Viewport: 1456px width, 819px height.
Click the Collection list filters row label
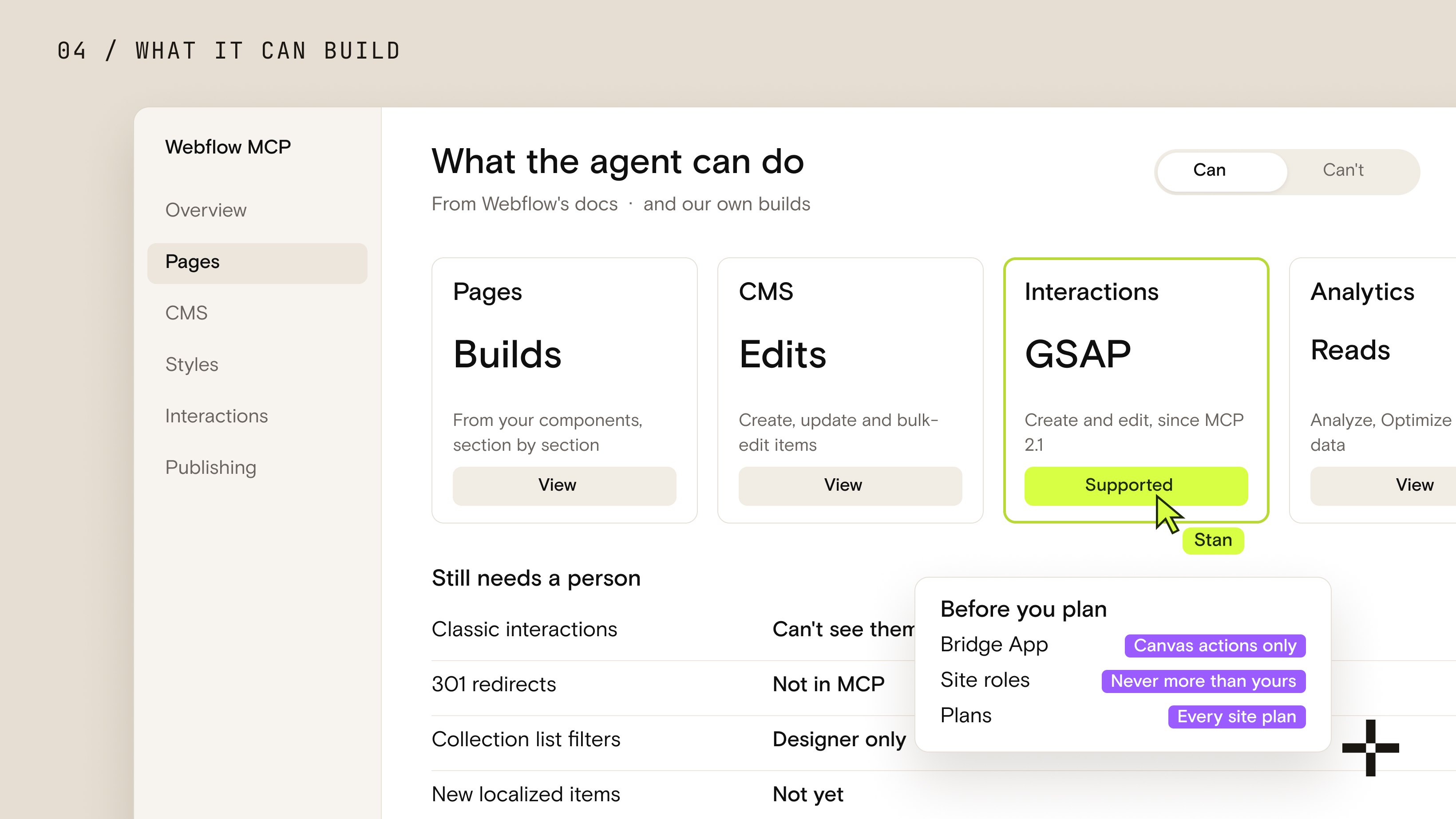point(526,739)
